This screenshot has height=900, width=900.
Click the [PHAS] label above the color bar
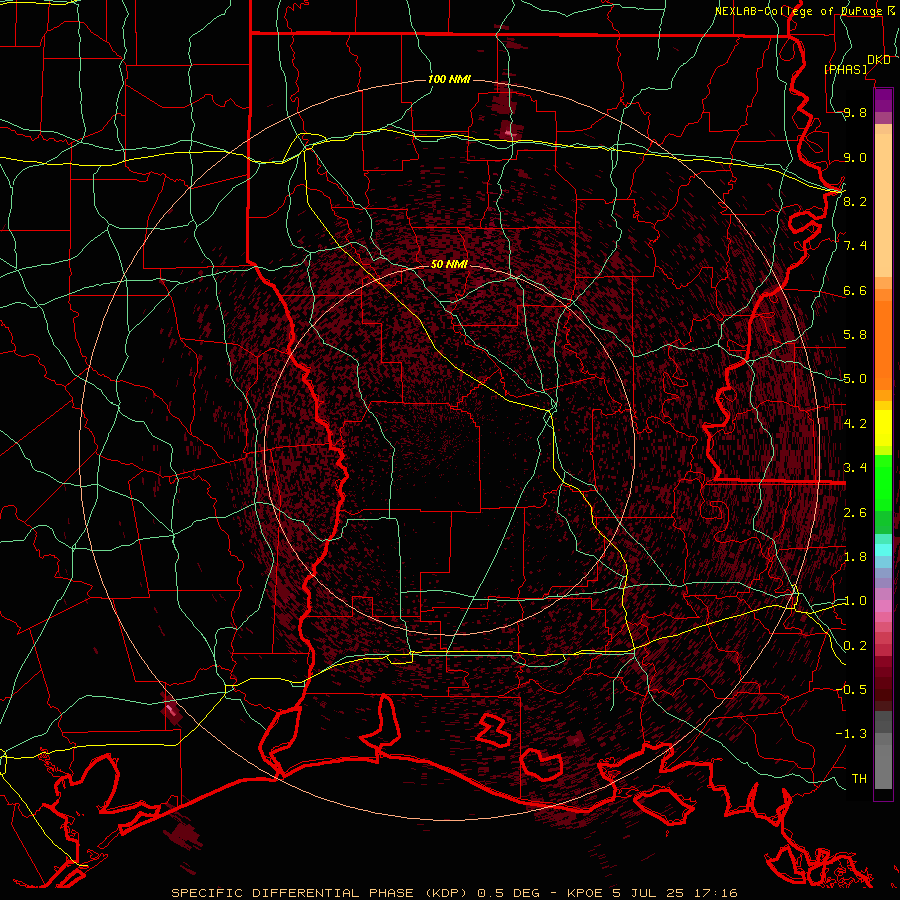(x=845, y=69)
